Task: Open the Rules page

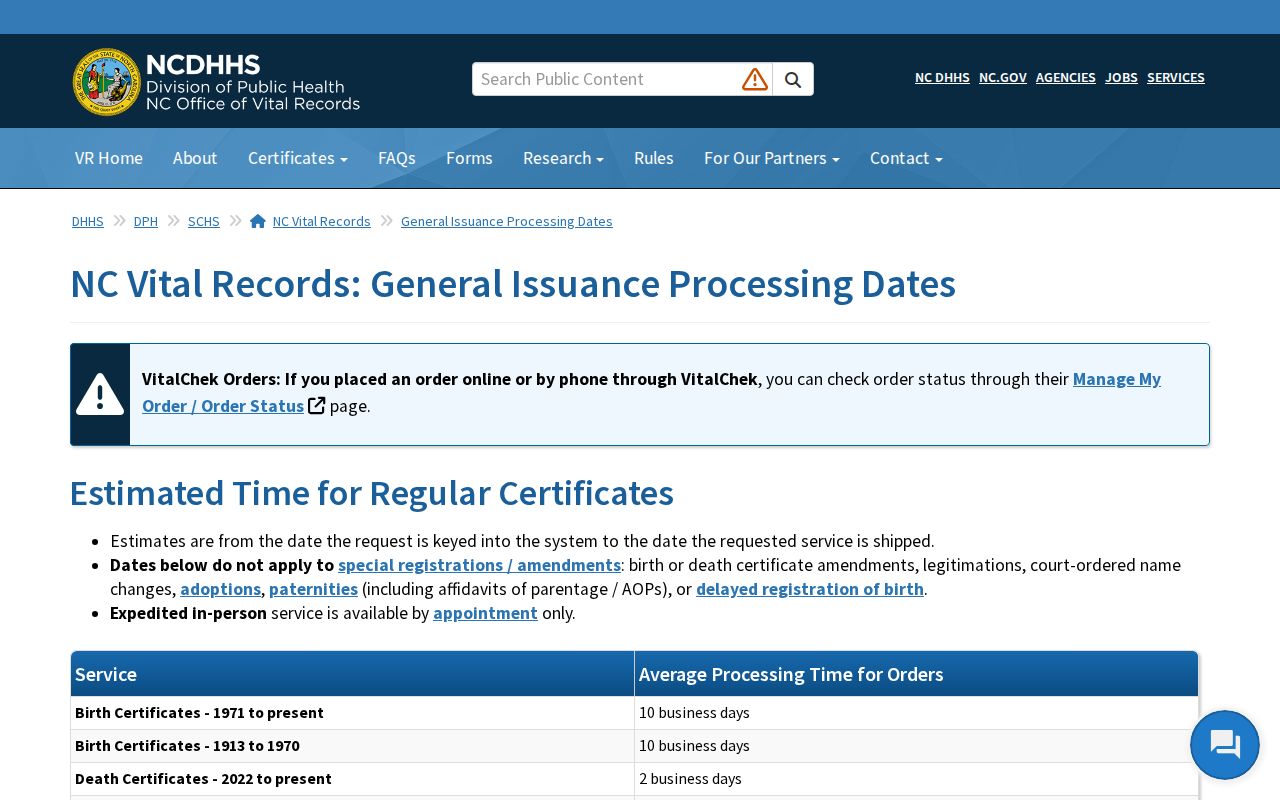Action: click(x=654, y=158)
